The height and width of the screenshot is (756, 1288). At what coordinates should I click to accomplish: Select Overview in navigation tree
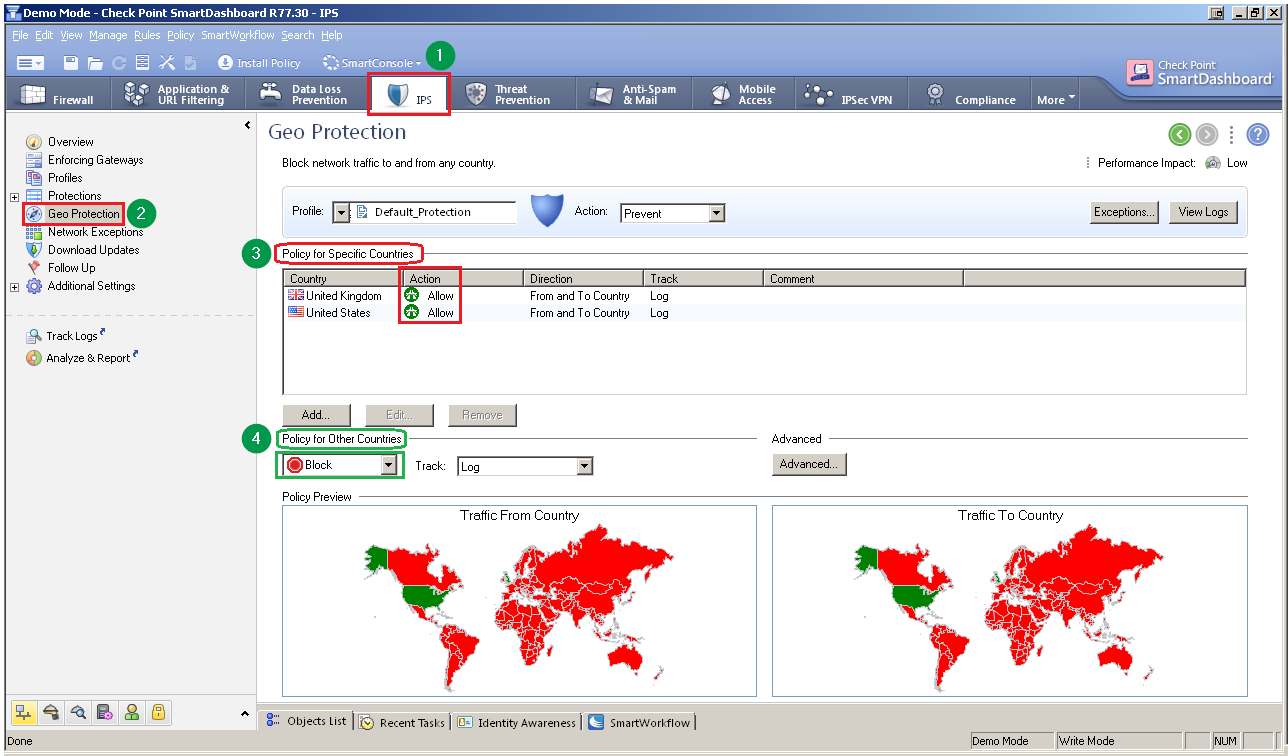[70, 142]
